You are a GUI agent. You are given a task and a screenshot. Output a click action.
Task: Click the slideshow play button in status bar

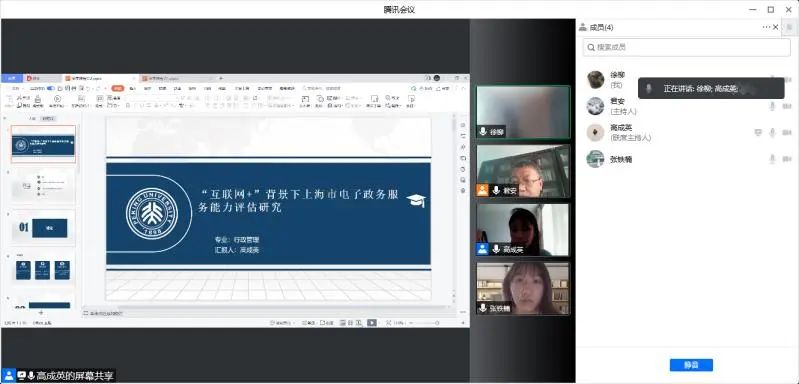point(372,322)
